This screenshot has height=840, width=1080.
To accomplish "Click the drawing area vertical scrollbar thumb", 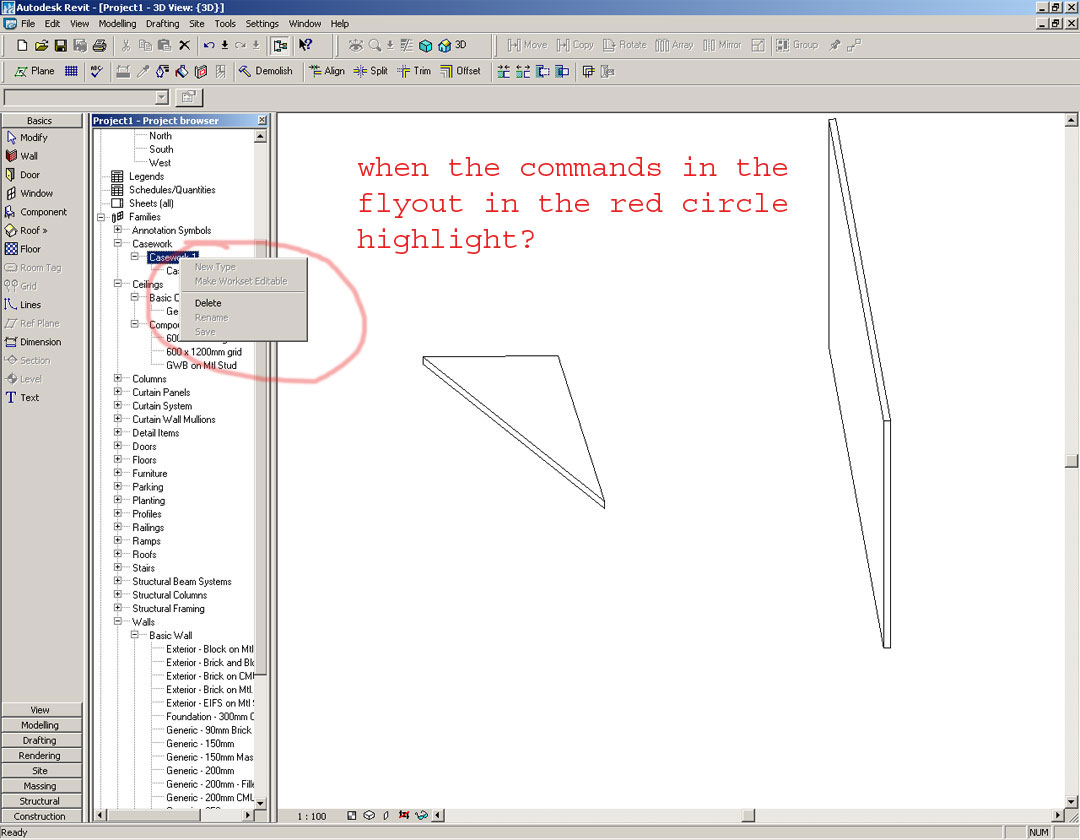I will click(1071, 461).
